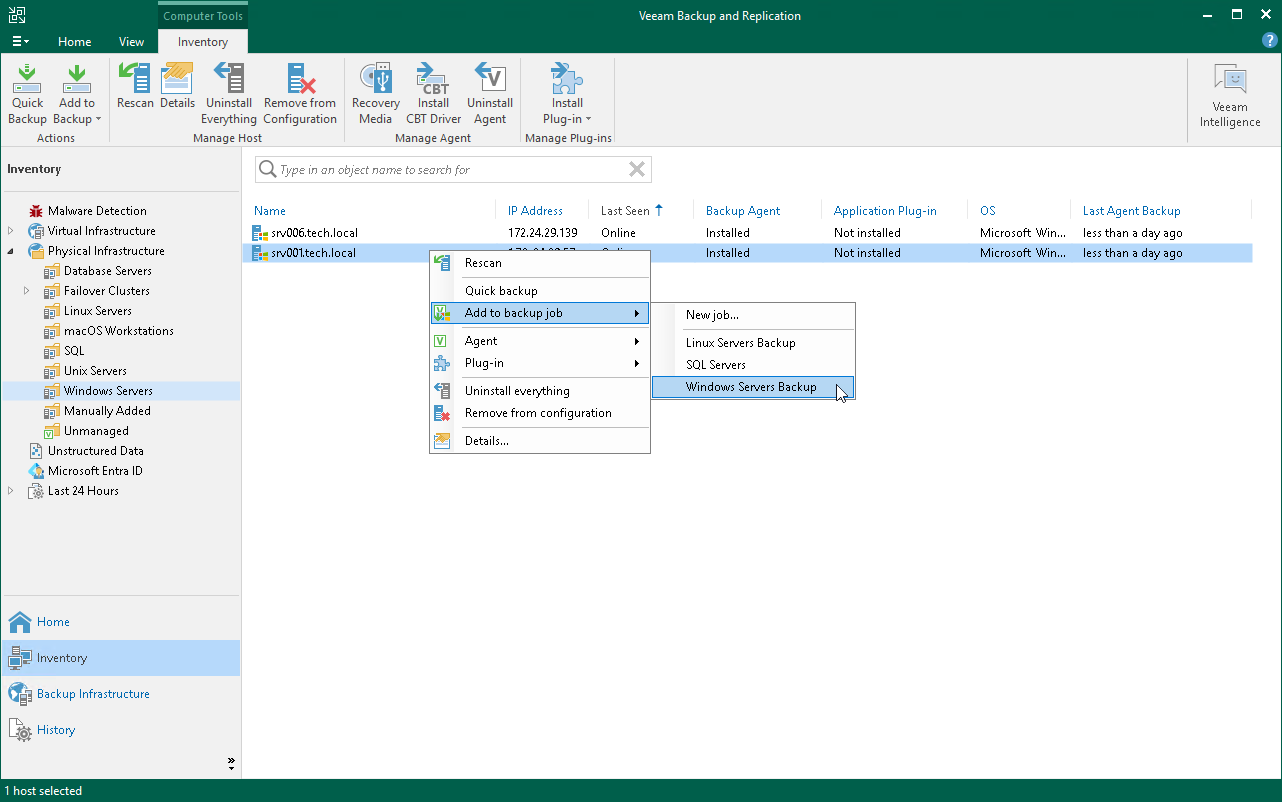The height and width of the screenshot is (802, 1282).
Task: Expand the Failover Clusters tree node
Action: click(x=27, y=291)
